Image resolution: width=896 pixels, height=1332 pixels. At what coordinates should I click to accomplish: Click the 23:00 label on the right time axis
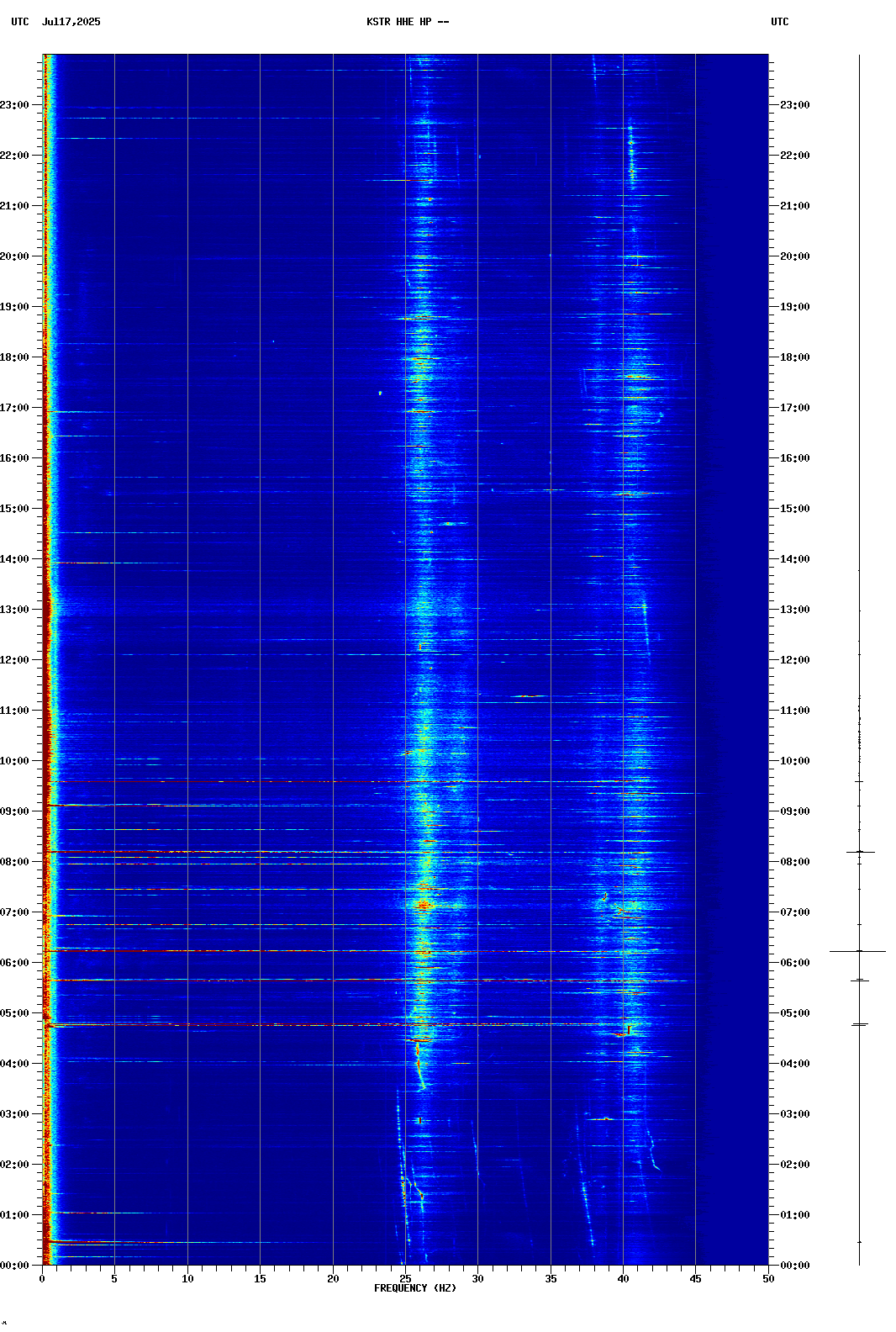tap(795, 105)
